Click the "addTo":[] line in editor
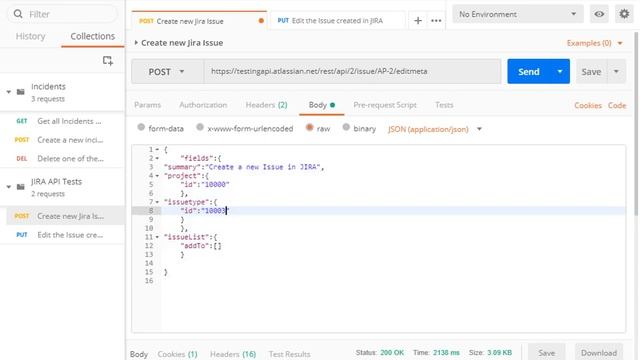This screenshot has height=360, width=640. tap(201, 246)
